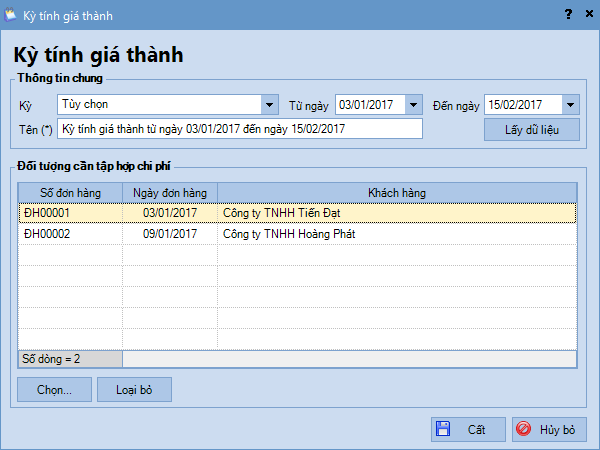Open the Đến ngày date picker

click(x=570, y=104)
